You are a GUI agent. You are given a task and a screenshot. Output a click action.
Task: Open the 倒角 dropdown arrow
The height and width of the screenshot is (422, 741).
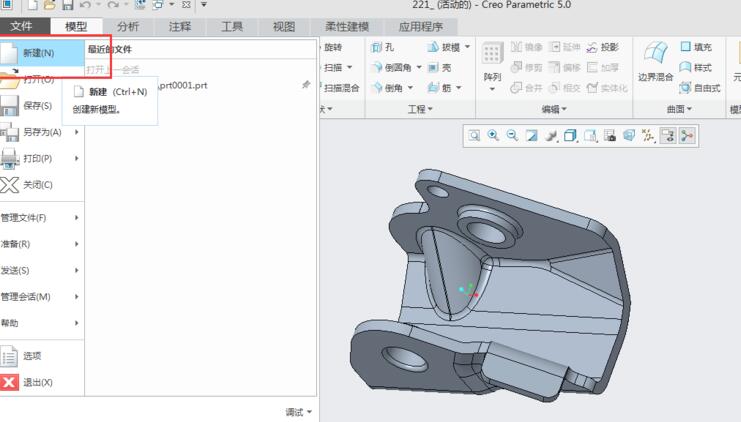410,87
